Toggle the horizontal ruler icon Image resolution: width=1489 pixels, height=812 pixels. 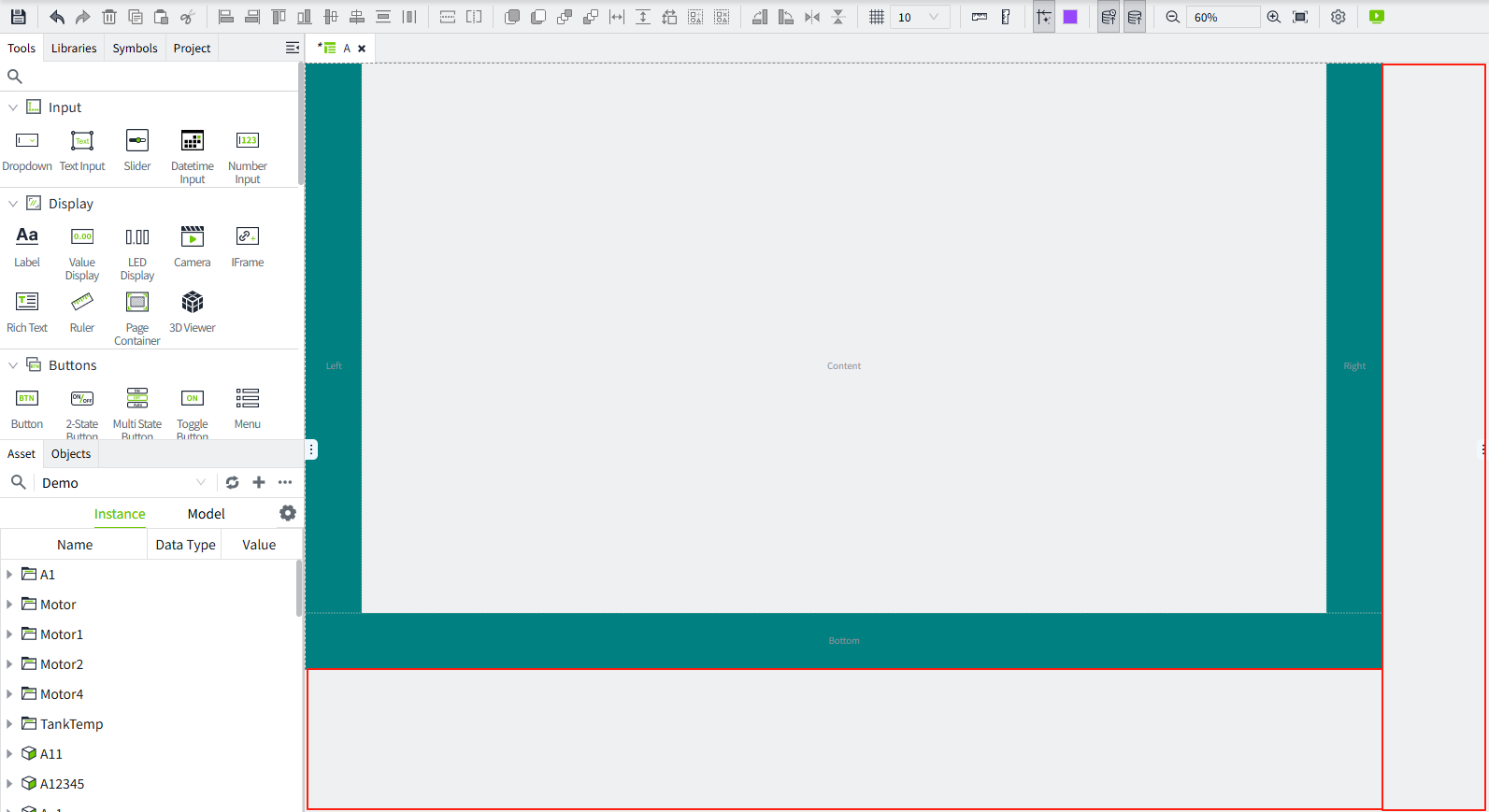[x=979, y=17]
